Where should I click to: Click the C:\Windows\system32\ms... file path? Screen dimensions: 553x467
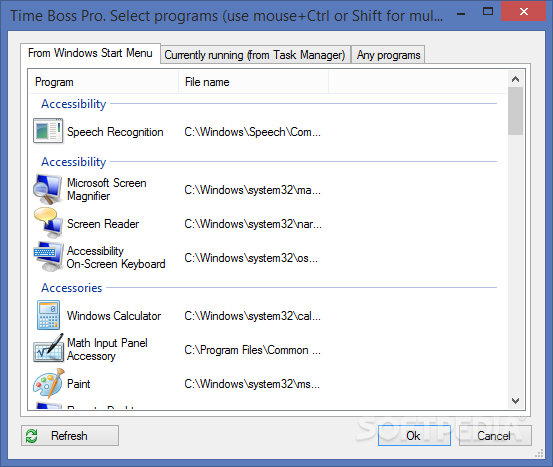click(252, 384)
